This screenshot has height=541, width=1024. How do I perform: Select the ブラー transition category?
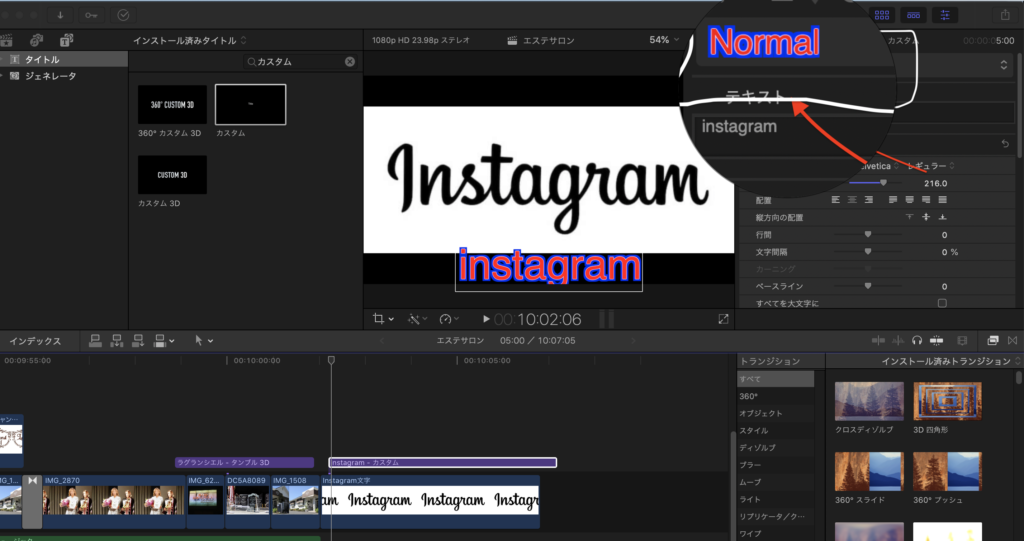tap(776, 465)
